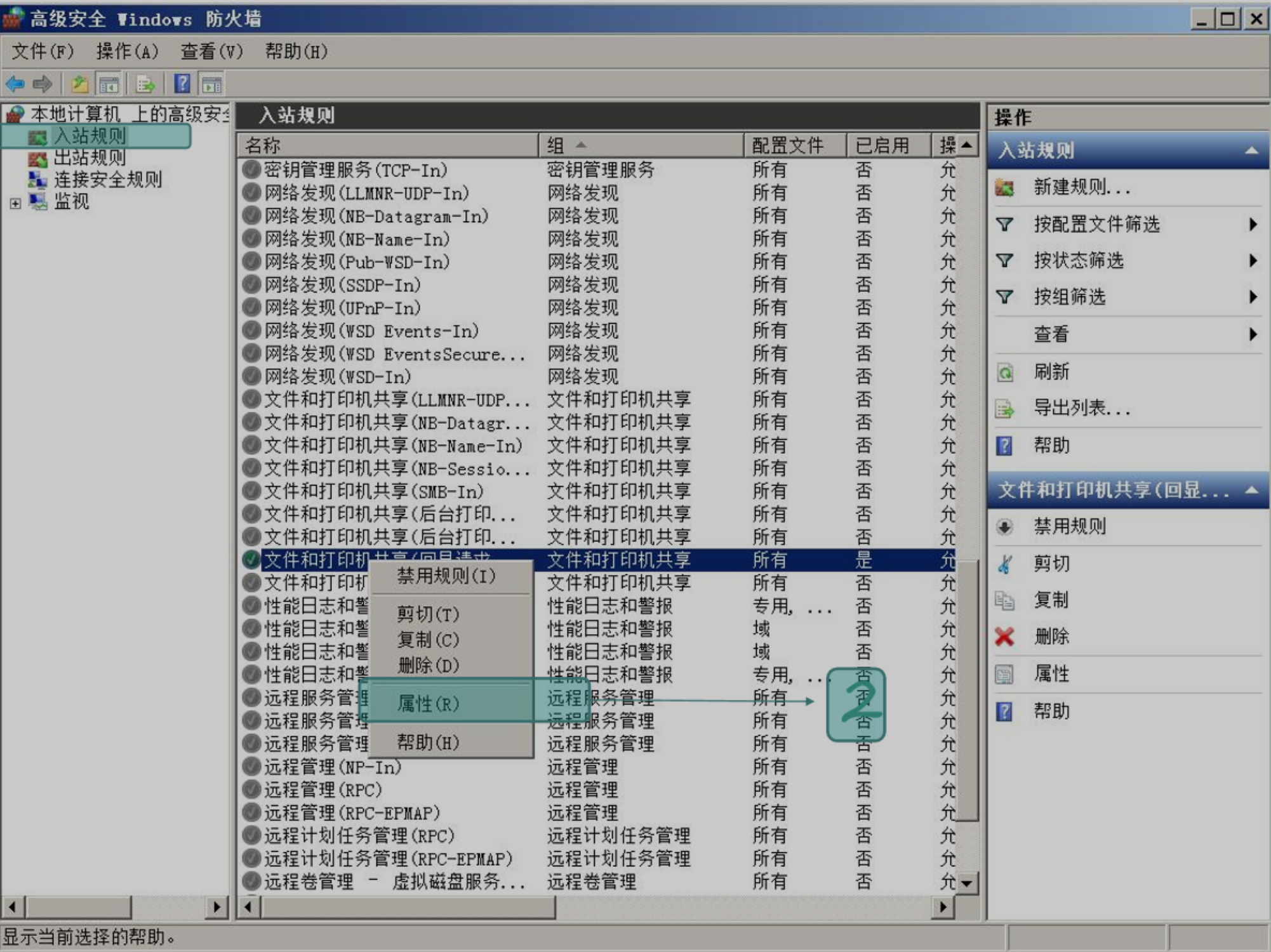This screenshot has height=952, width=1271.
Task: Expand the 监视 tree node
Action: (x=15, y=203)
